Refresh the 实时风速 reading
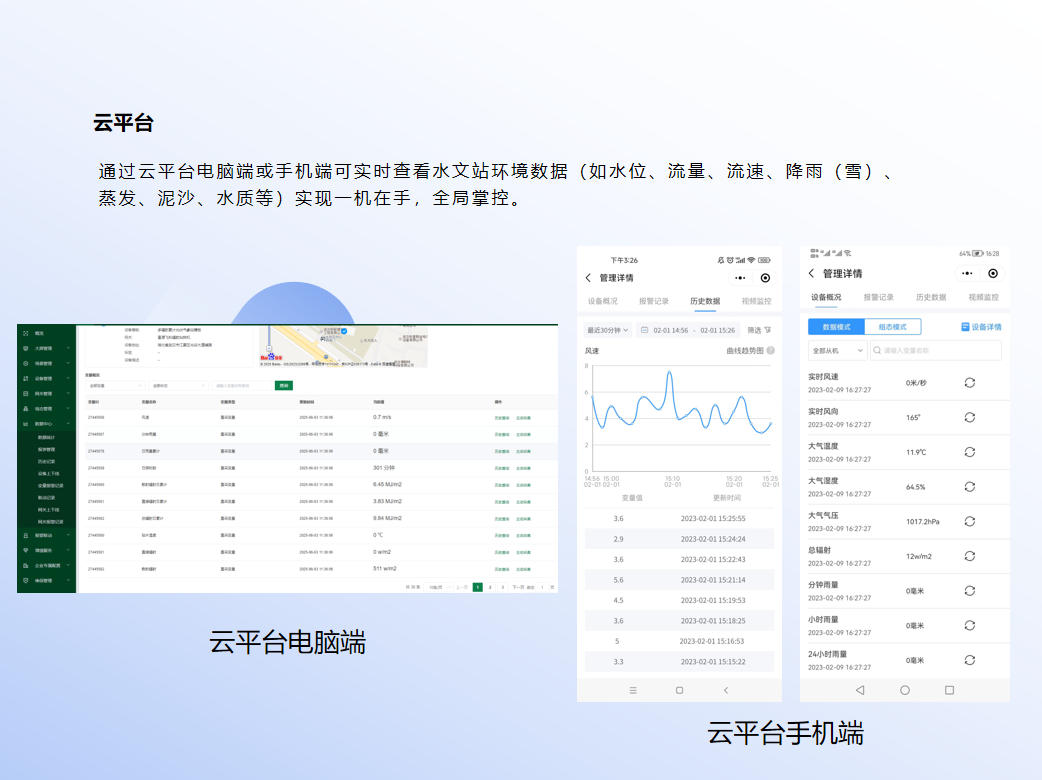Image resolution: width=1042 pixels, height=780 pixels. (x=969, y=383)
